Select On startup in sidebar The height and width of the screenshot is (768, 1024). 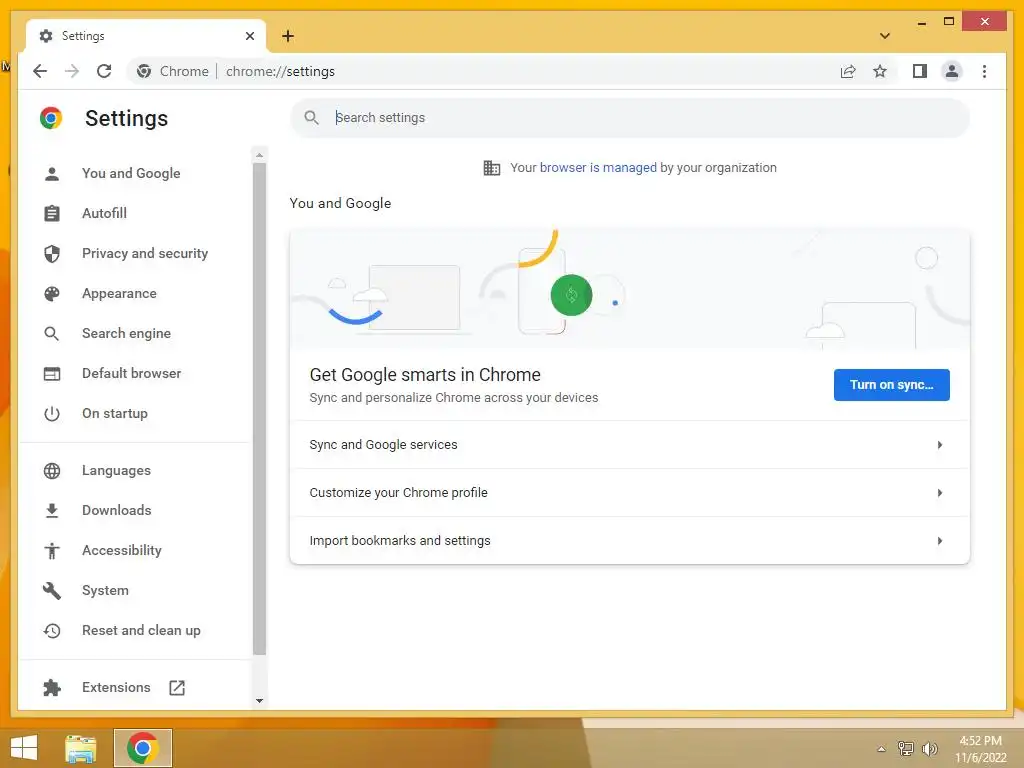click(x=114, y=413)
